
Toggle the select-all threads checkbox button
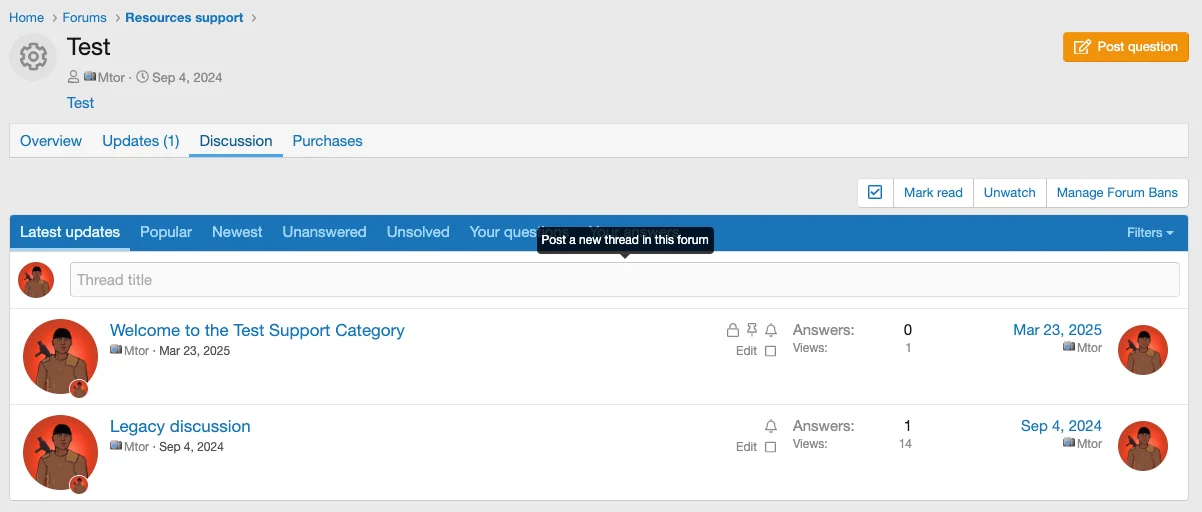pos(875,193)
